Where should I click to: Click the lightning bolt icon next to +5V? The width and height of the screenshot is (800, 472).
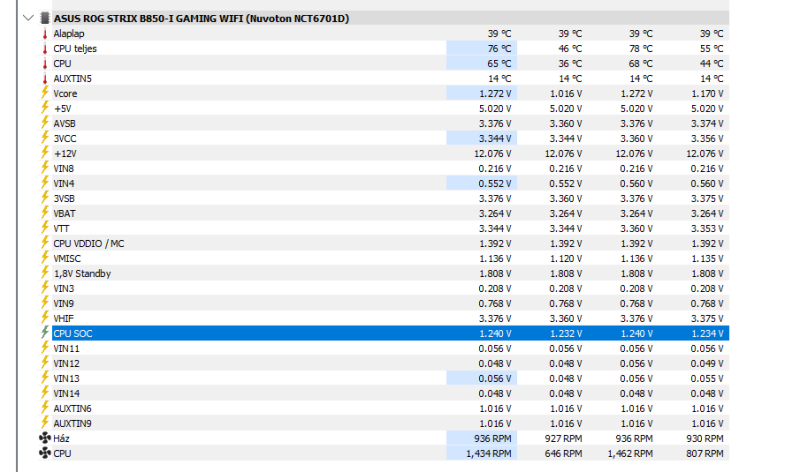tap(45, 108)
